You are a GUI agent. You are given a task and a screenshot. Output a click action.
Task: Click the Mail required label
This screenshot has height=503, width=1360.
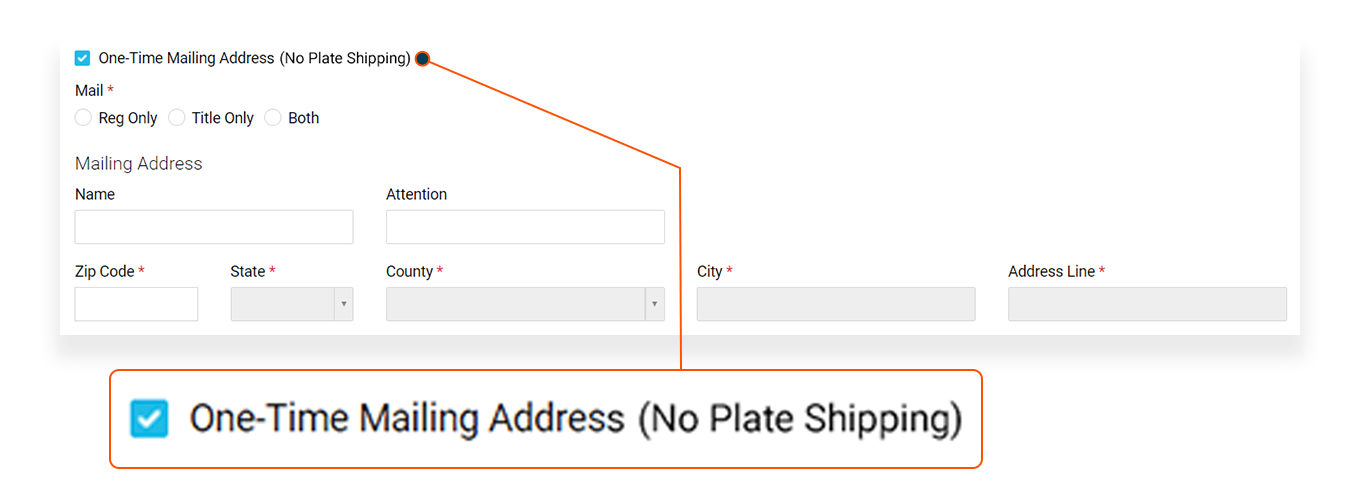point(89,91)
